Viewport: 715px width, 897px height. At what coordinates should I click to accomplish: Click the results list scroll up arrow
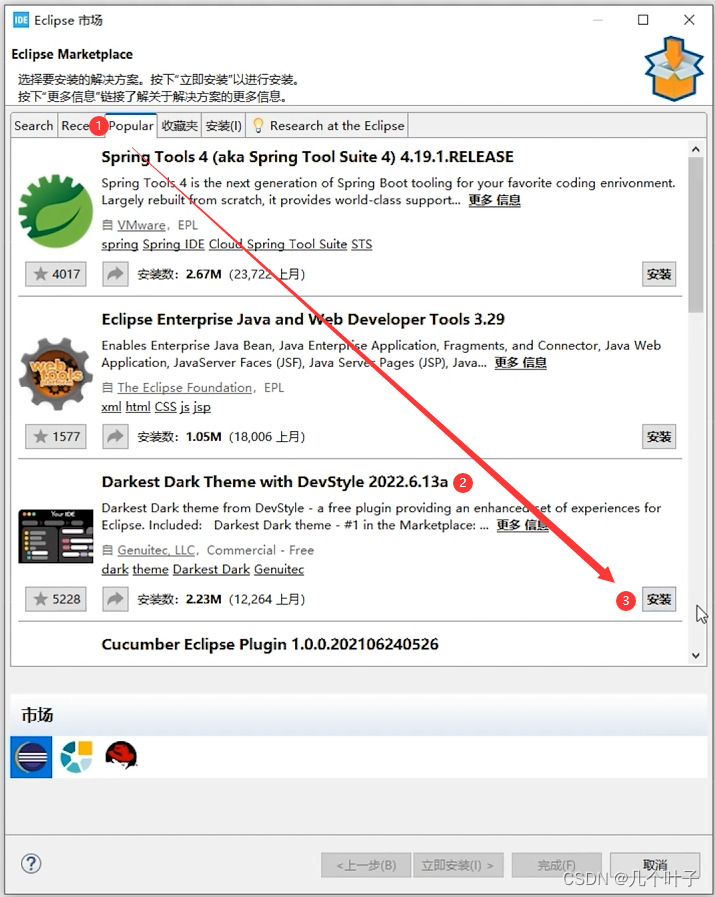(x=696, y=149)
